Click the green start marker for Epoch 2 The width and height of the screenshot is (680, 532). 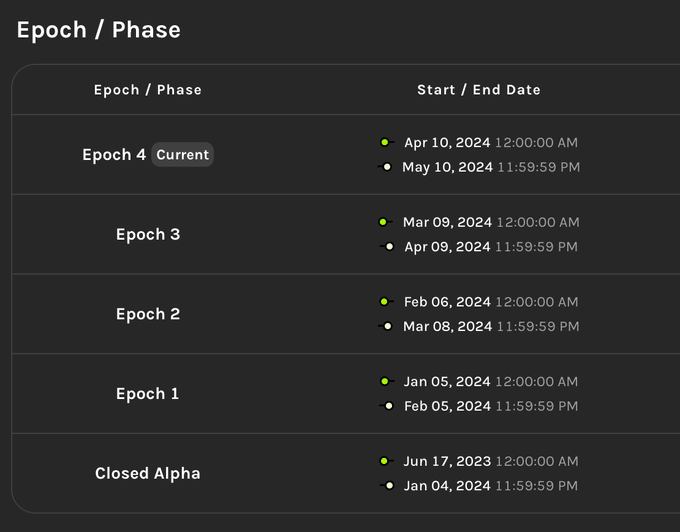tap(384, 302)
